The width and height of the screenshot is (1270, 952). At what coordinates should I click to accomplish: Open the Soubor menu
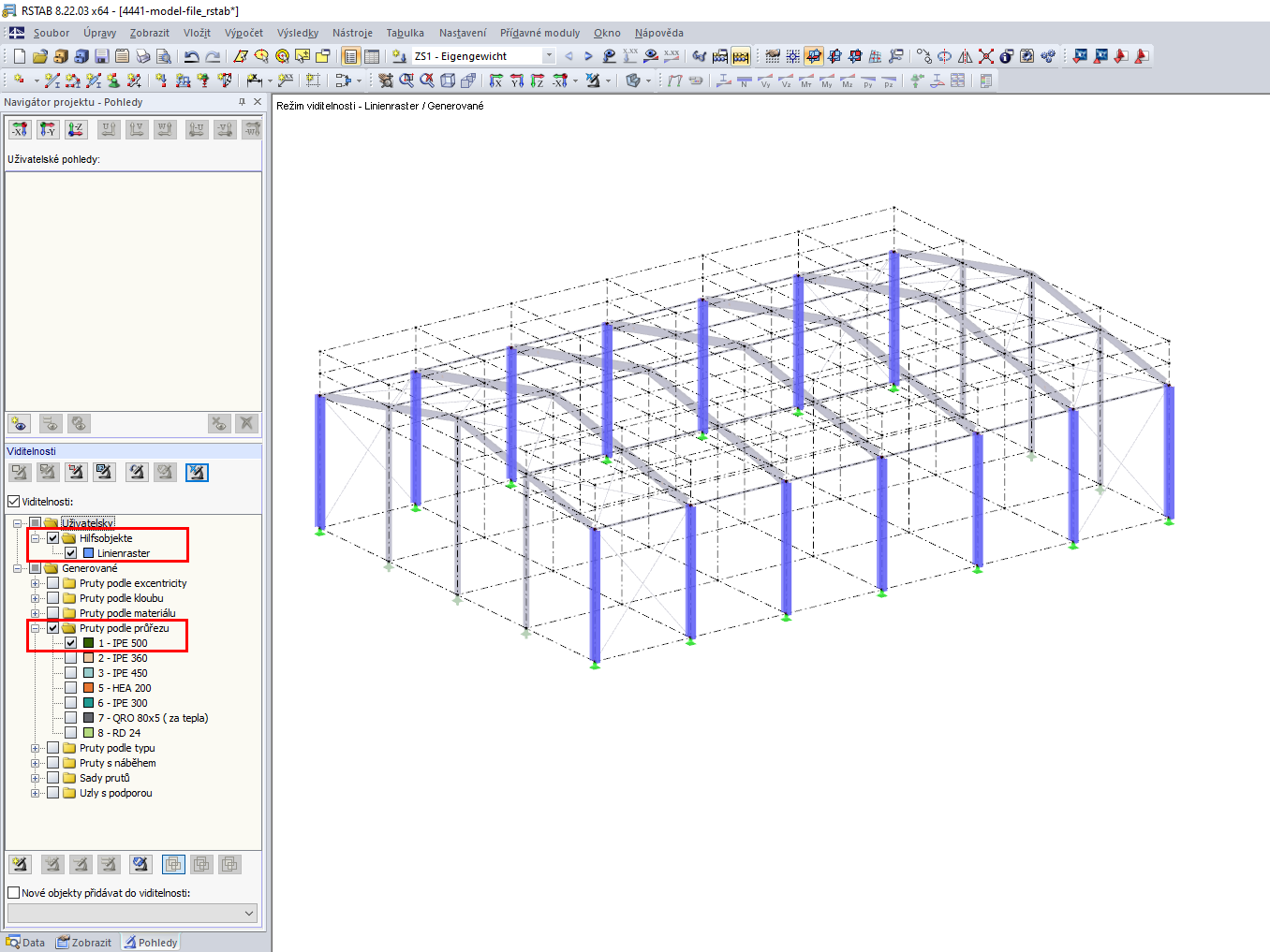[x=52, y=33]
